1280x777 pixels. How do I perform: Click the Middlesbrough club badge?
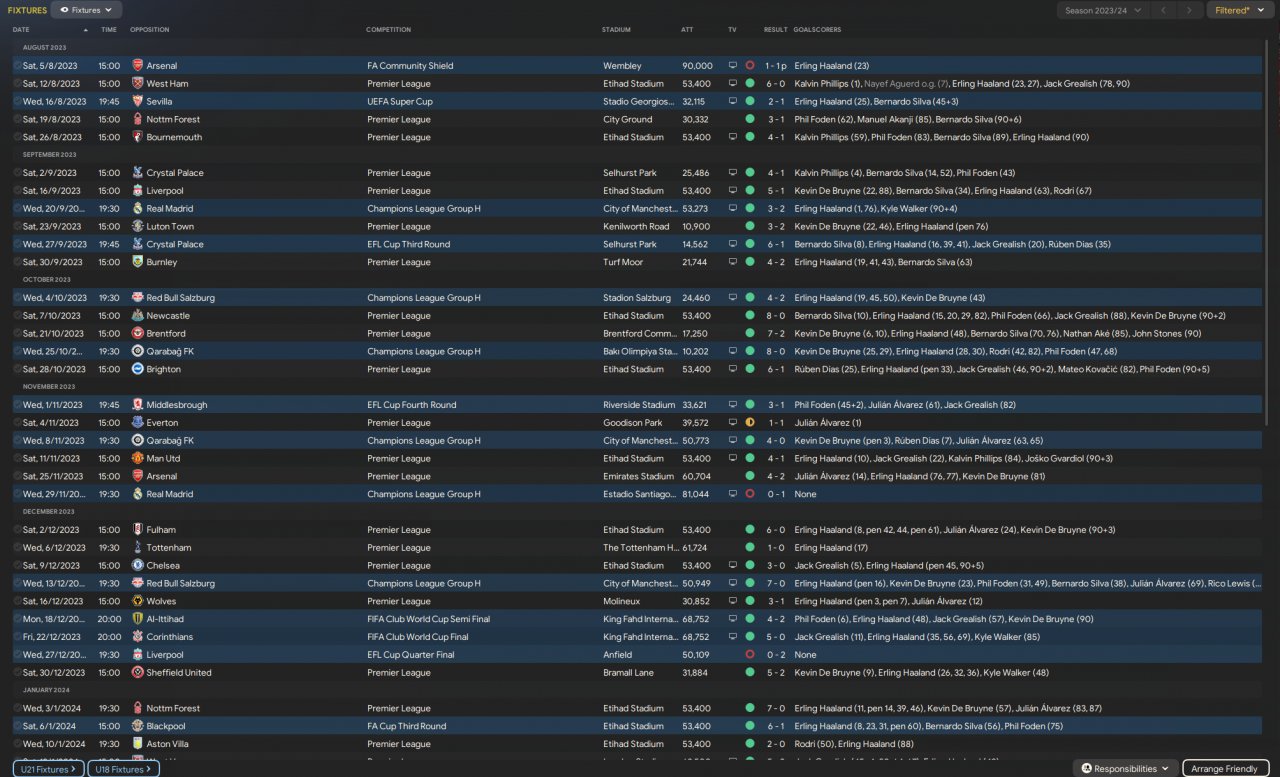137,405
